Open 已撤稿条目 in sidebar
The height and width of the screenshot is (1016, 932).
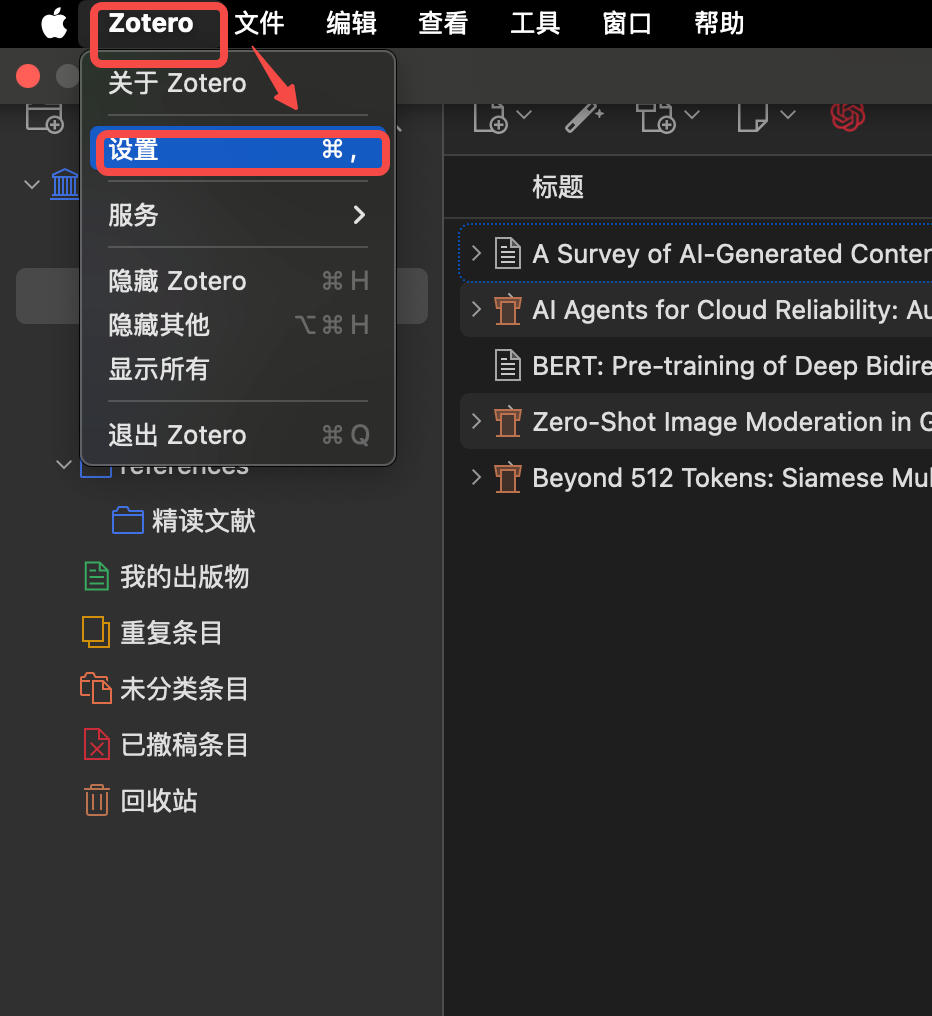coord(185,745)
